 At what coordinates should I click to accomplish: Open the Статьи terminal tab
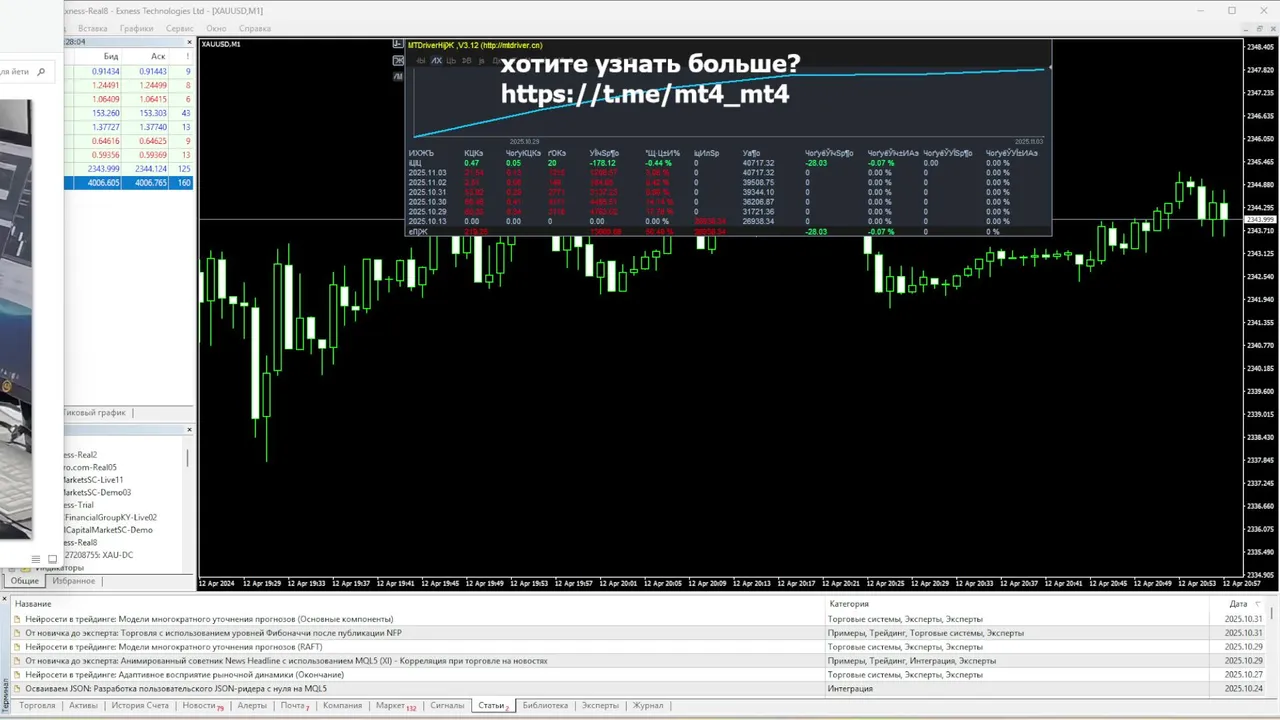tap(493, 706)
